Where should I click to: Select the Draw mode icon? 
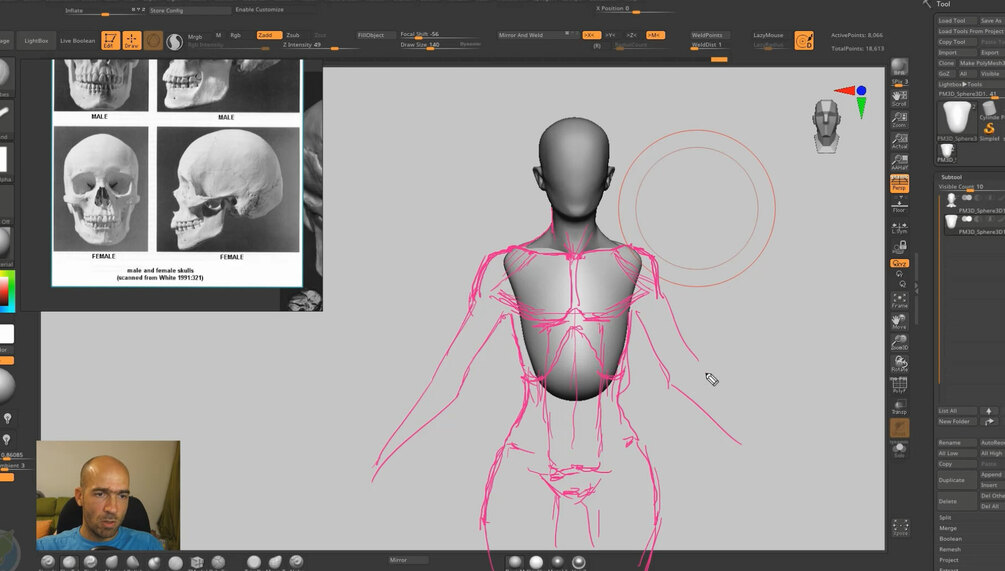pyautogui.click(x=131, y=40)
